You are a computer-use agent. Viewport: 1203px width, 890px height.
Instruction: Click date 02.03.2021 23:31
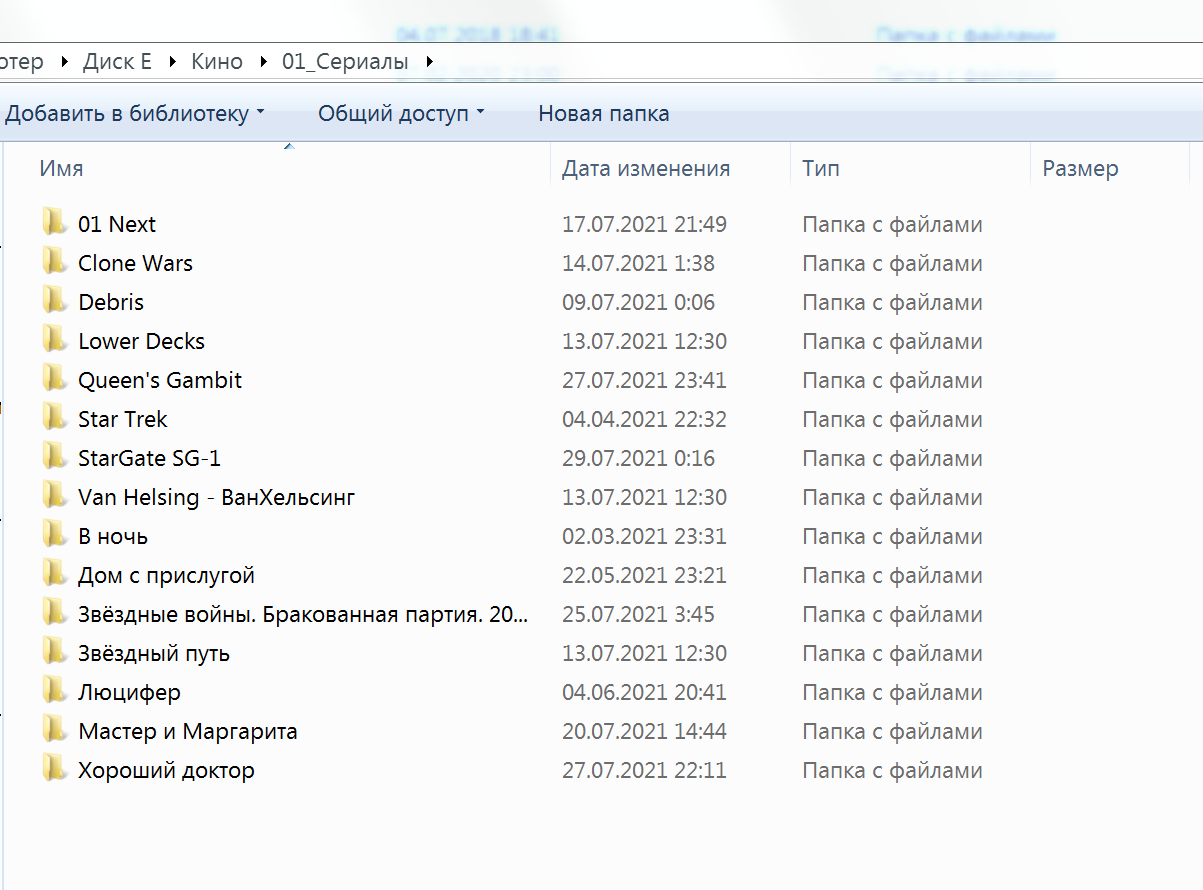644,536
